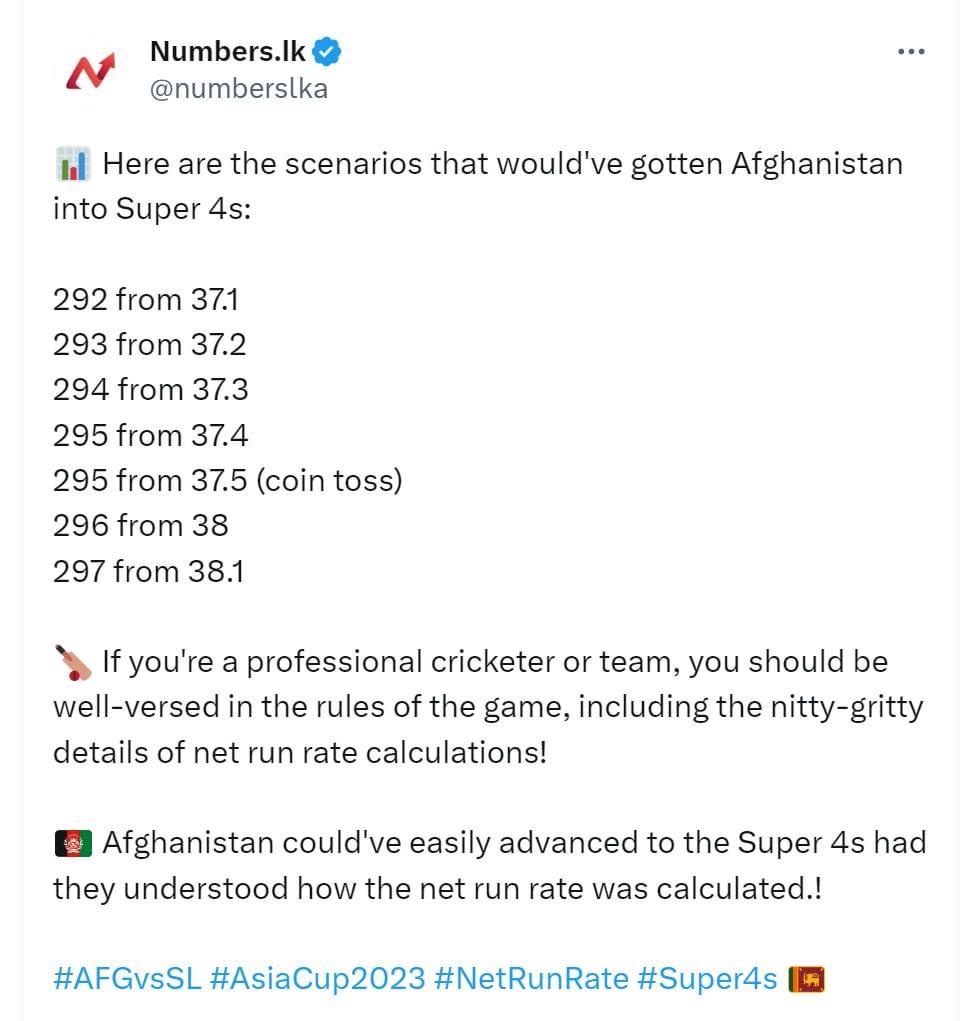Click the 'Here are the scenarios' opening sentence

coord(478,186)
